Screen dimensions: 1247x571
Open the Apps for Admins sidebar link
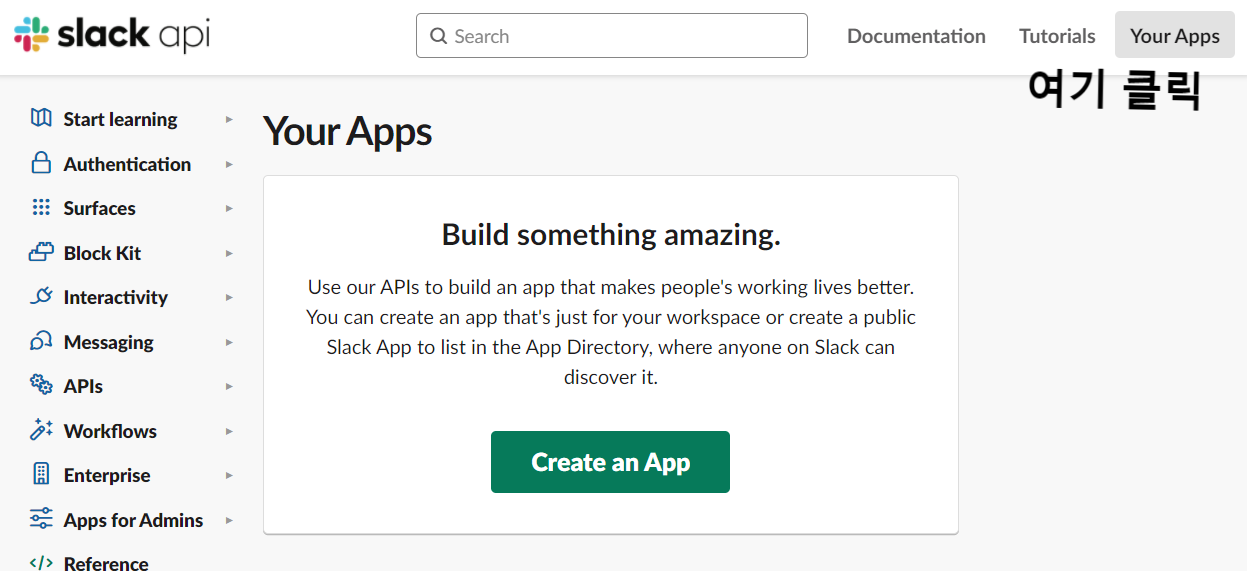[133, 520]
